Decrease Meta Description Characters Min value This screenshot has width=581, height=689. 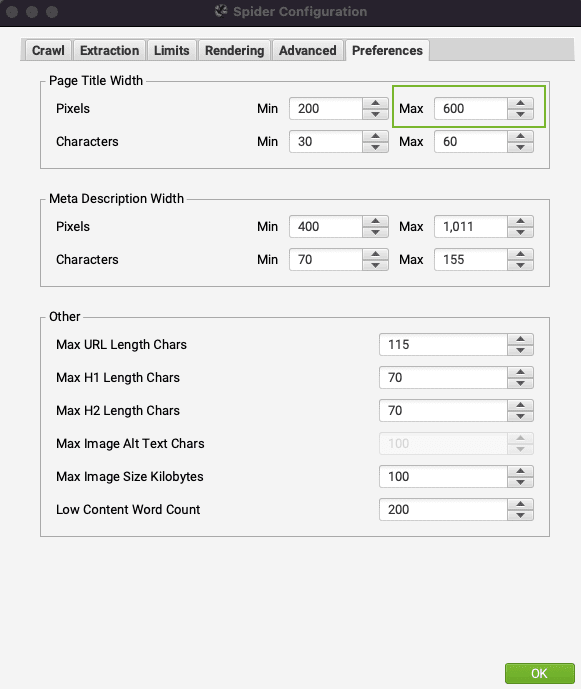click(375, 265)
